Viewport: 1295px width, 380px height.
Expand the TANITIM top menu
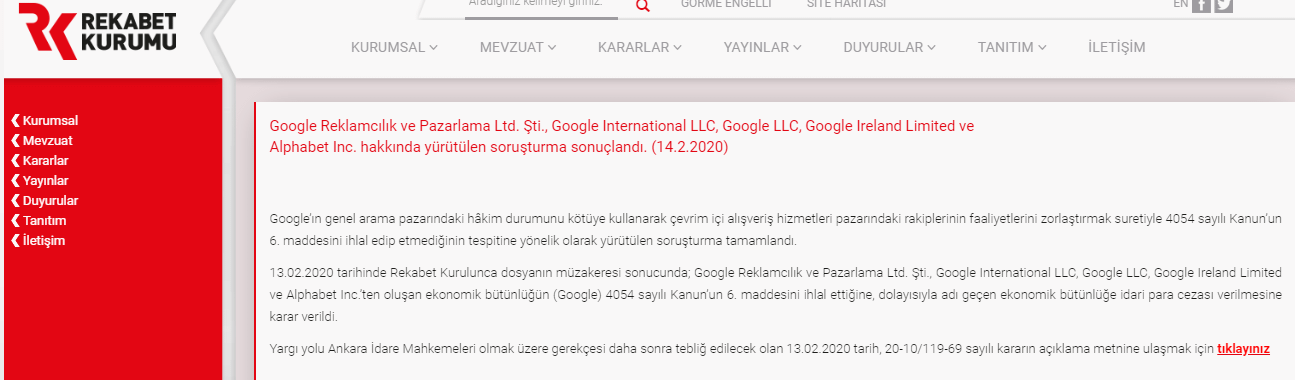(x=1012, y=47)
